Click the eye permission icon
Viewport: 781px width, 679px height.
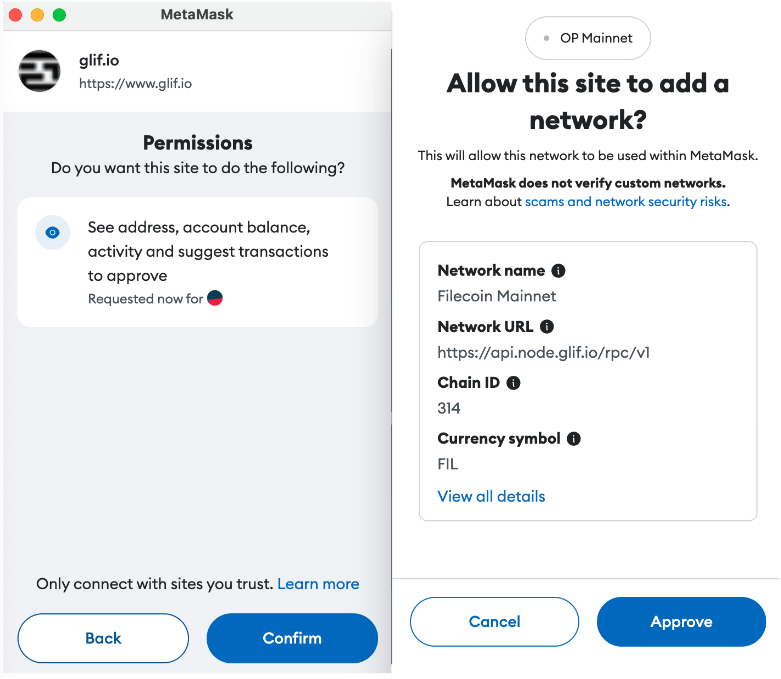coord(52,232)
